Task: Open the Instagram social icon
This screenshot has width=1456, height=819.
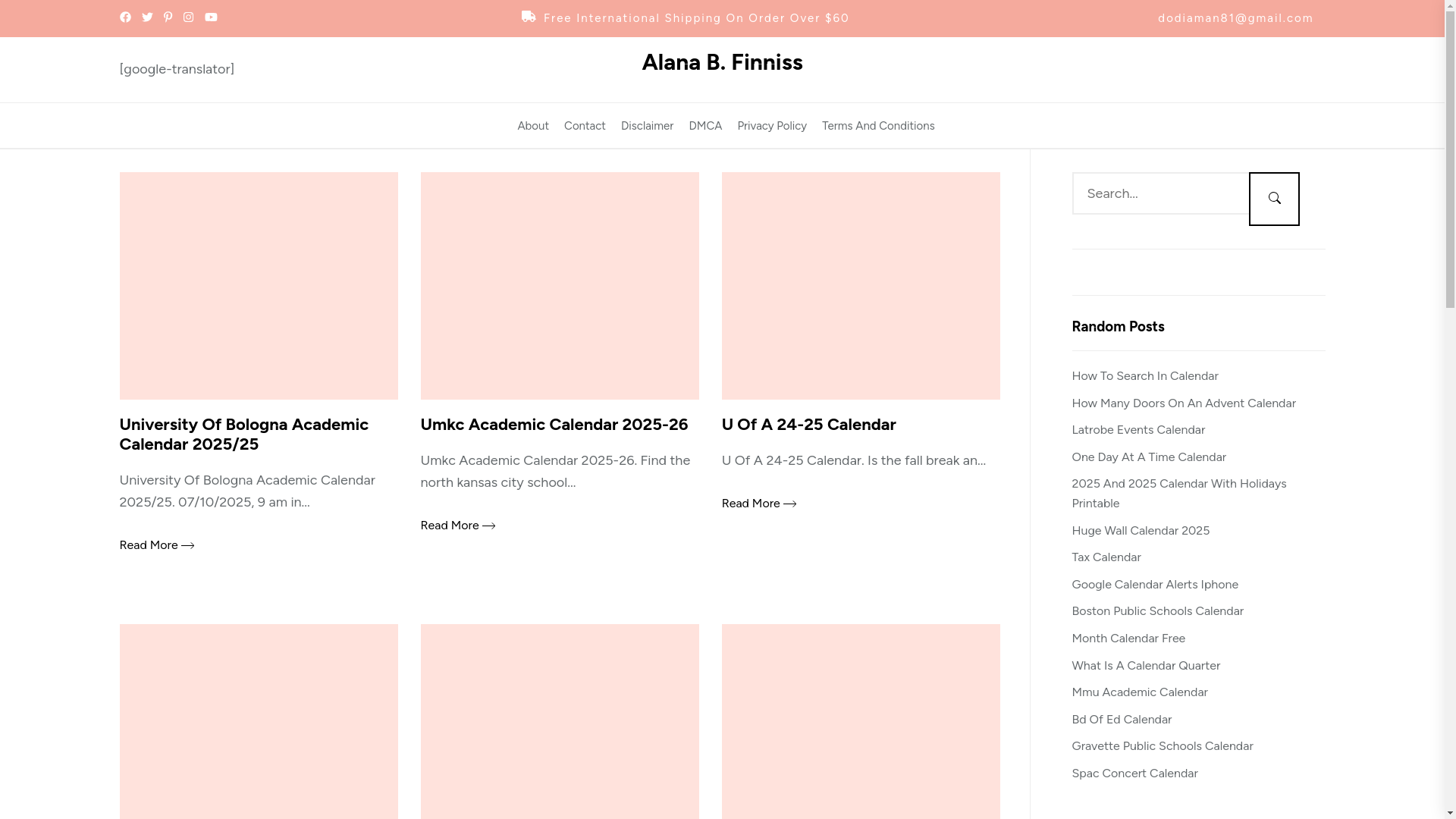Action: point(188,17)
